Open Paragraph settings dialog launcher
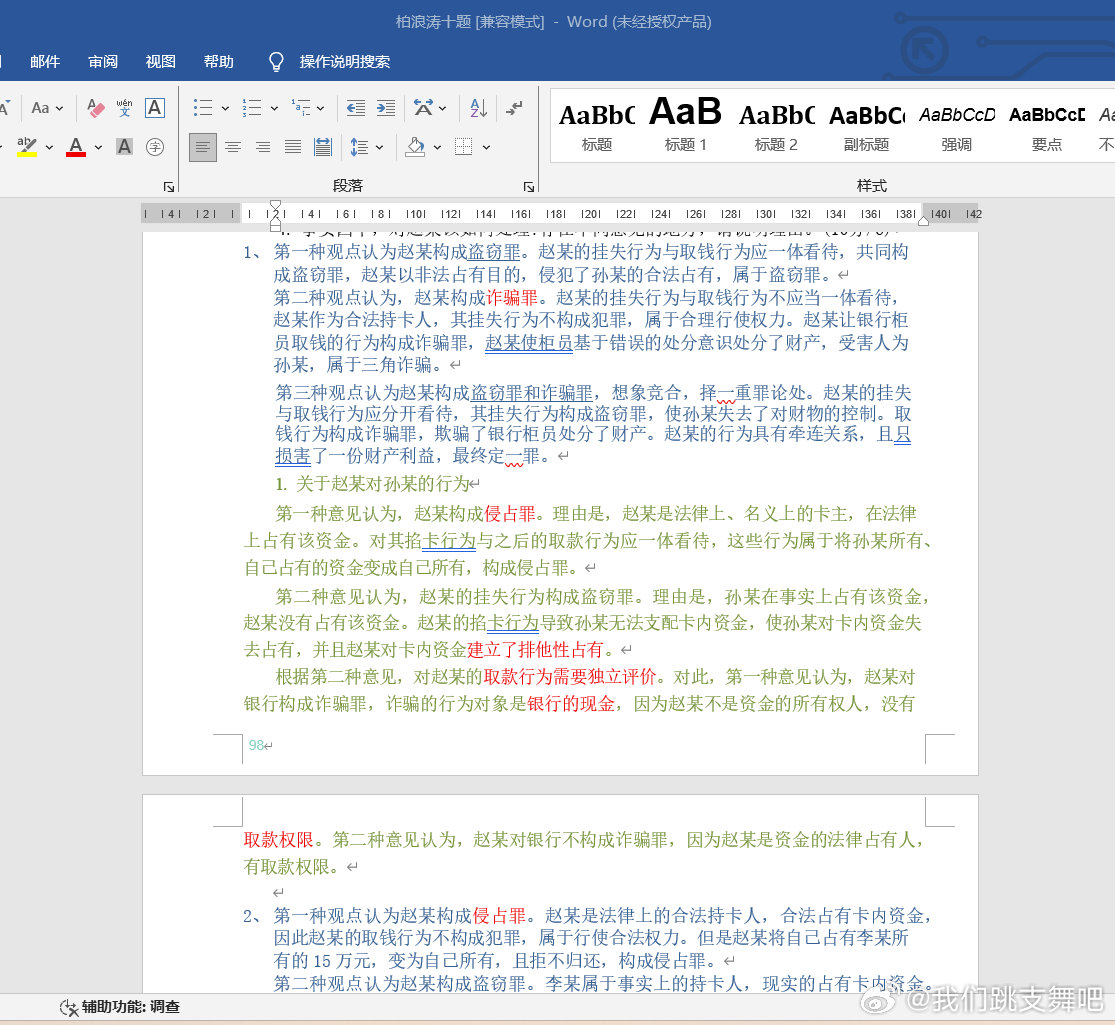This screenshot has width=1115, height=1025. coord(528,186)
